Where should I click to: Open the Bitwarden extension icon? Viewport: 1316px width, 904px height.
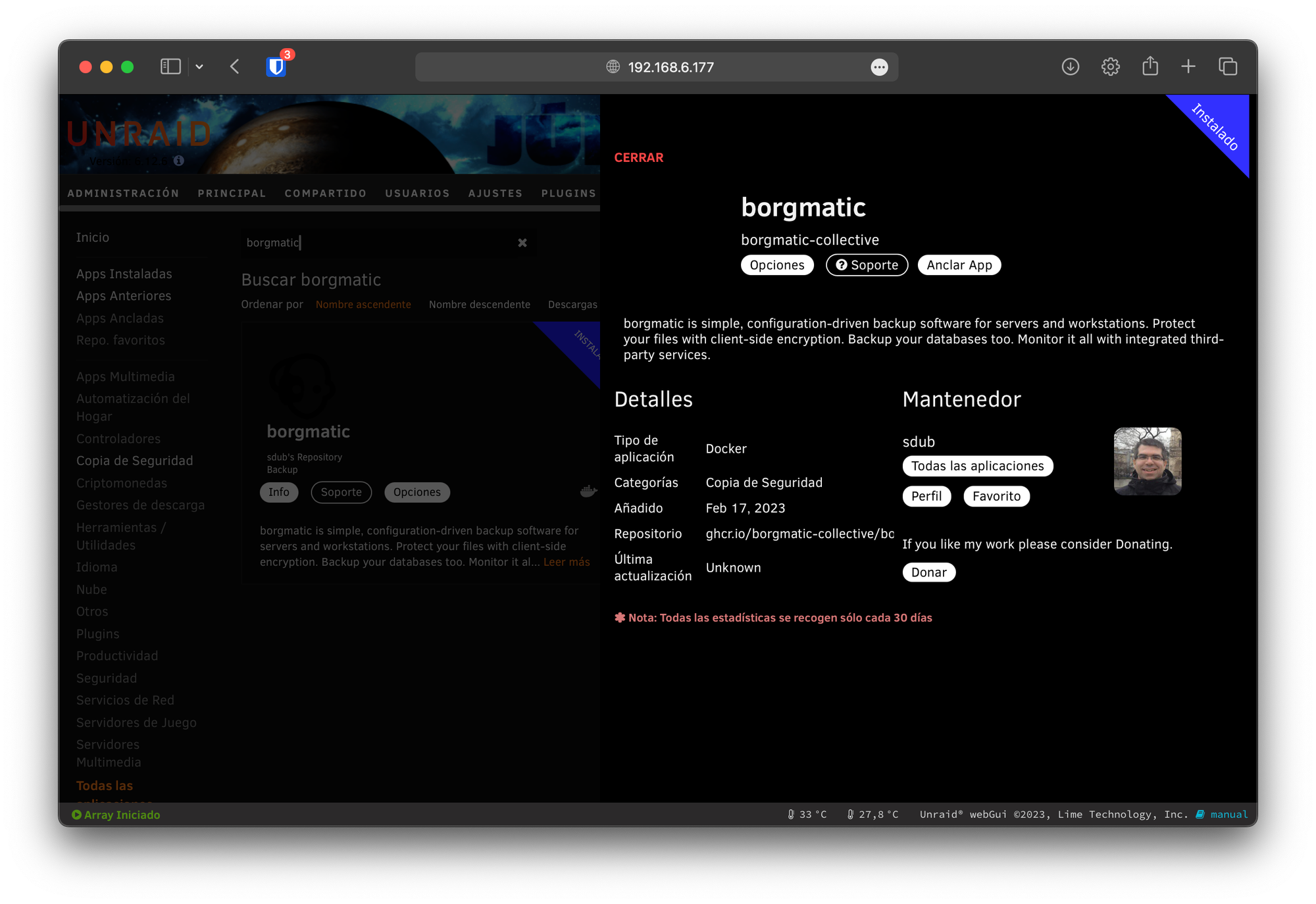click(x=276, y=66)
